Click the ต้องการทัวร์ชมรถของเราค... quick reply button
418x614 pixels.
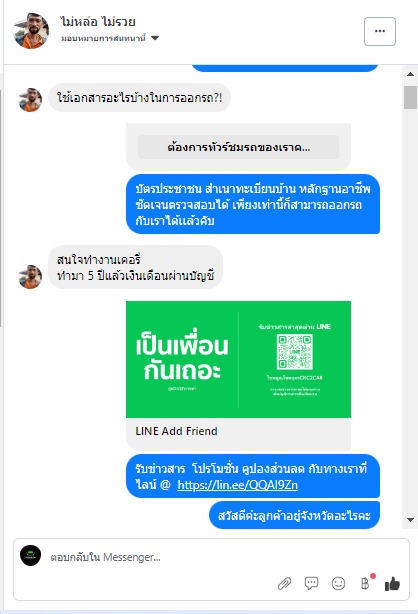(x=238, y=147)
